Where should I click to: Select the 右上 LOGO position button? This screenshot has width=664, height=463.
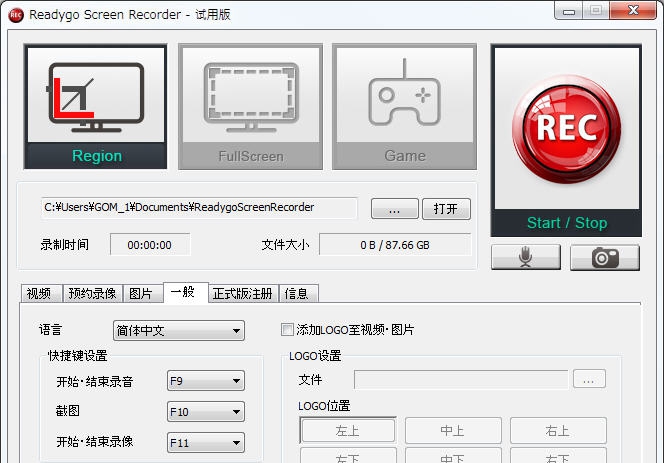(557, 431)
